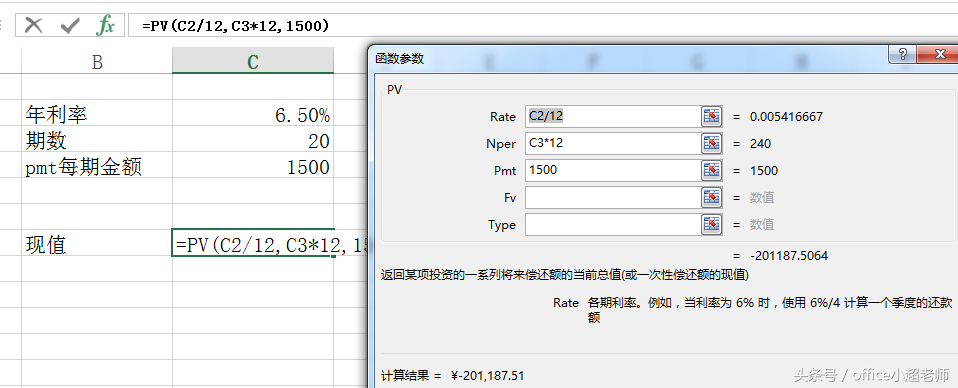The width and height of the screenshot is (958, 388).
Task: Collapse dialog via Type range selector icon
Action: [711, 224]
